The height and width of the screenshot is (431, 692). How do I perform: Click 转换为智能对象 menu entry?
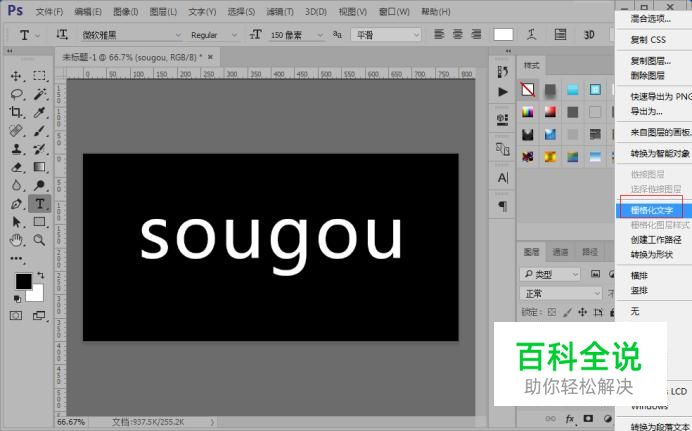[x=660, y=154]
